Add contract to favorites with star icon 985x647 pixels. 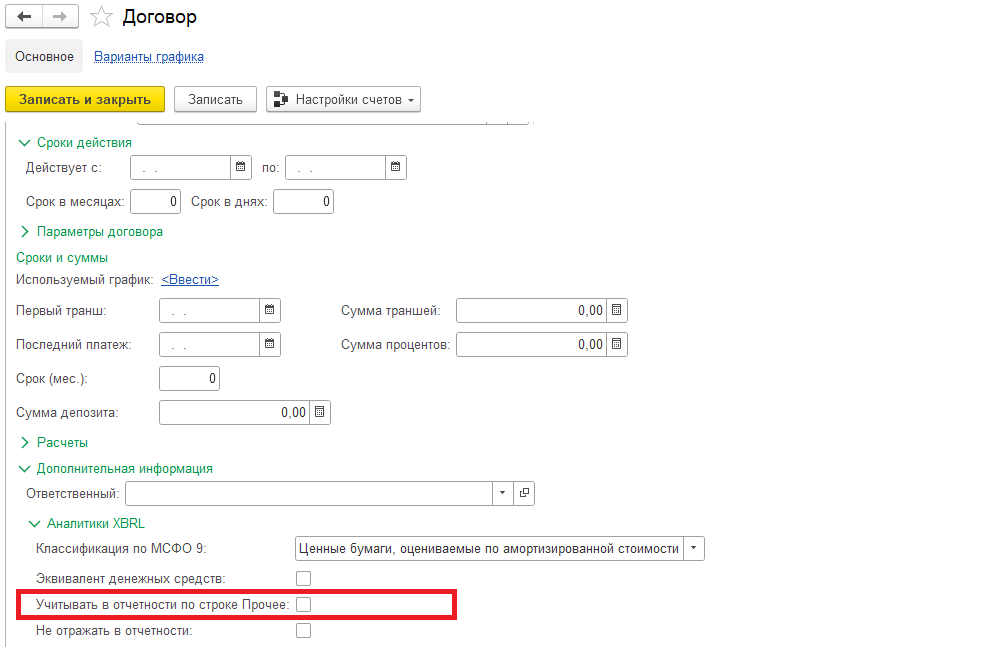pos(100,17)
